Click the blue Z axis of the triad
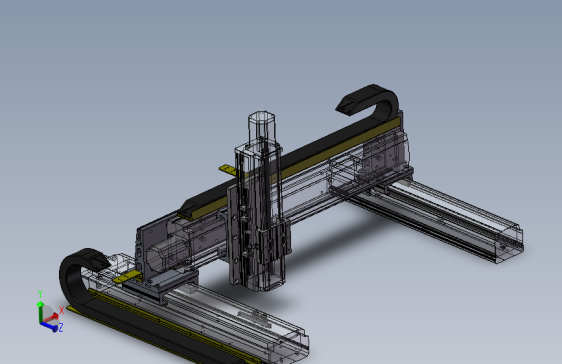This screenshot has width=562, height=364. coord(49,326)
